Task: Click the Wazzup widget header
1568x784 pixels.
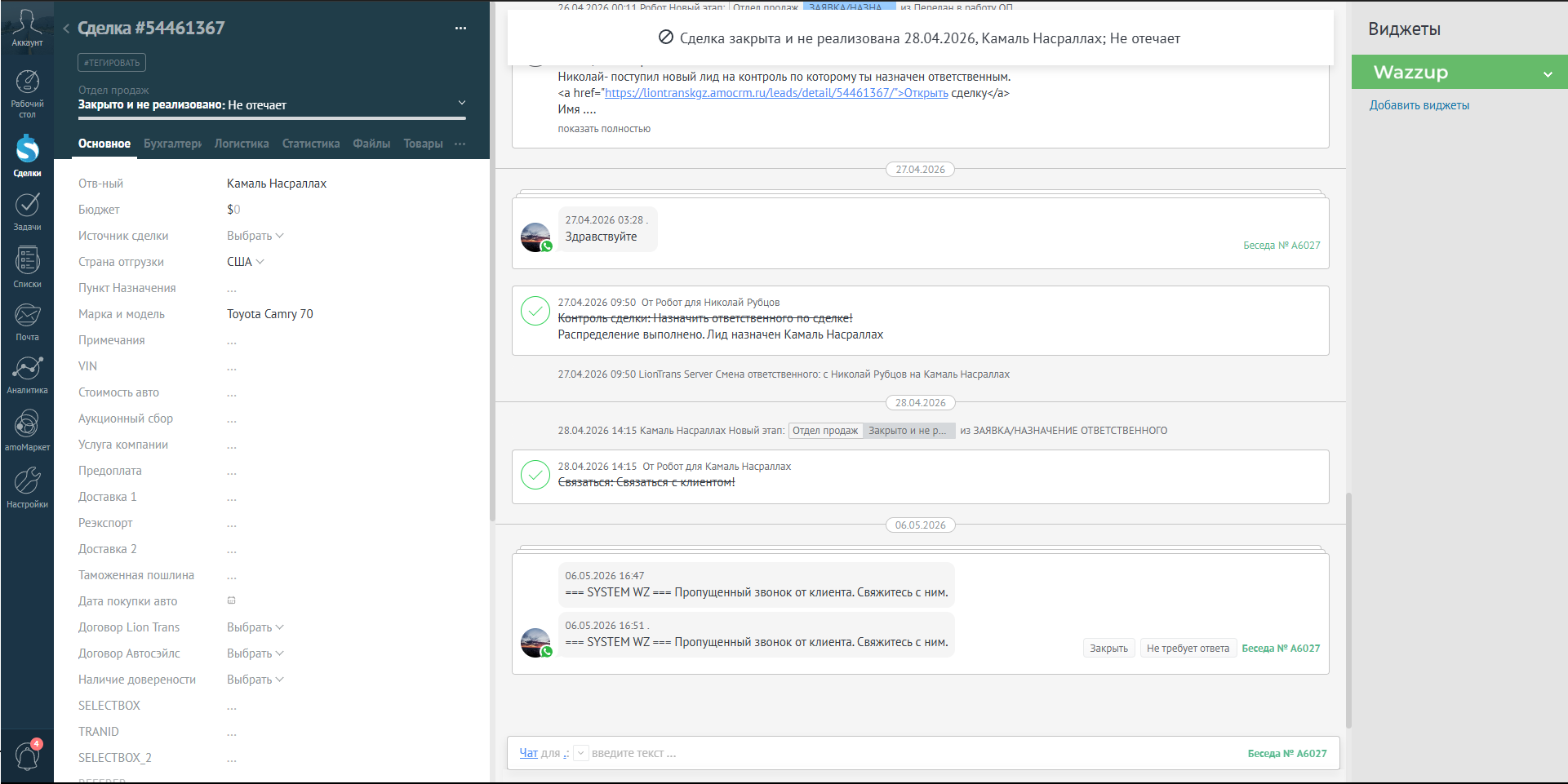Action: pos(1459,72)
